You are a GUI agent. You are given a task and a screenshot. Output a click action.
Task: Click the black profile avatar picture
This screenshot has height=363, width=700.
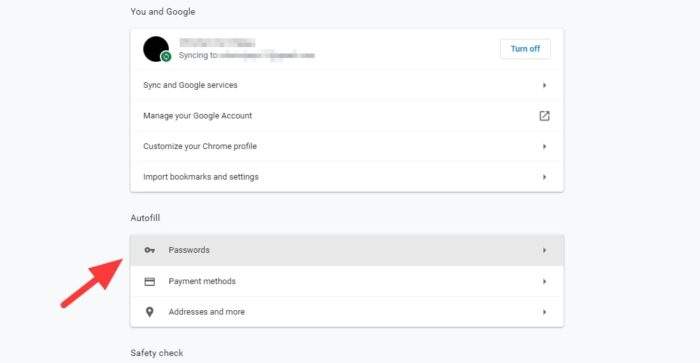coord(156,49)
